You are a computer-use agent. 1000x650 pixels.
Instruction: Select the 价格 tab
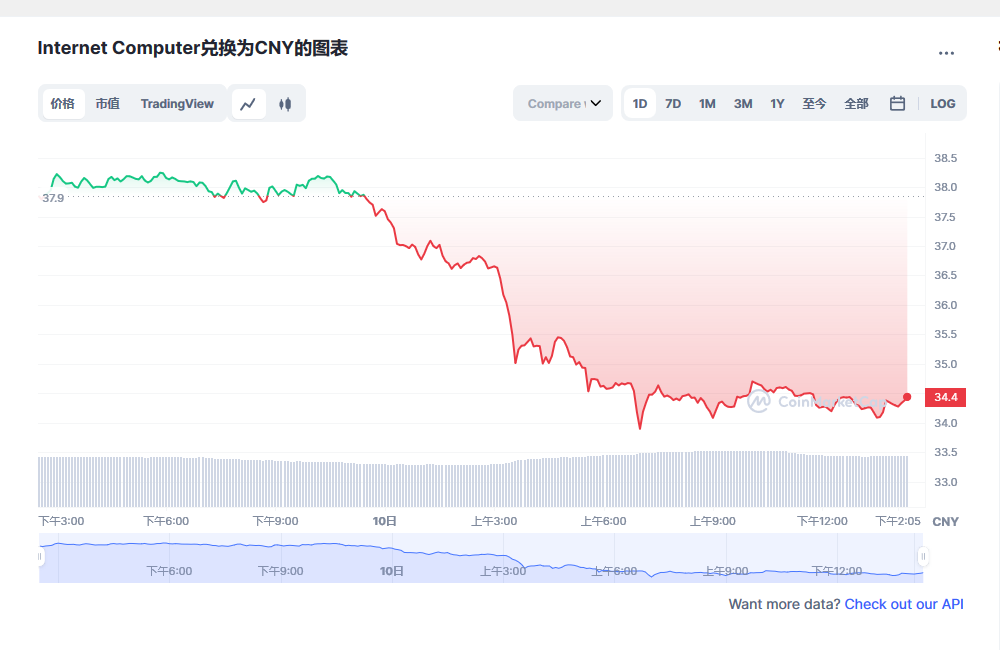pyautogui.click(x=63, y=103)
